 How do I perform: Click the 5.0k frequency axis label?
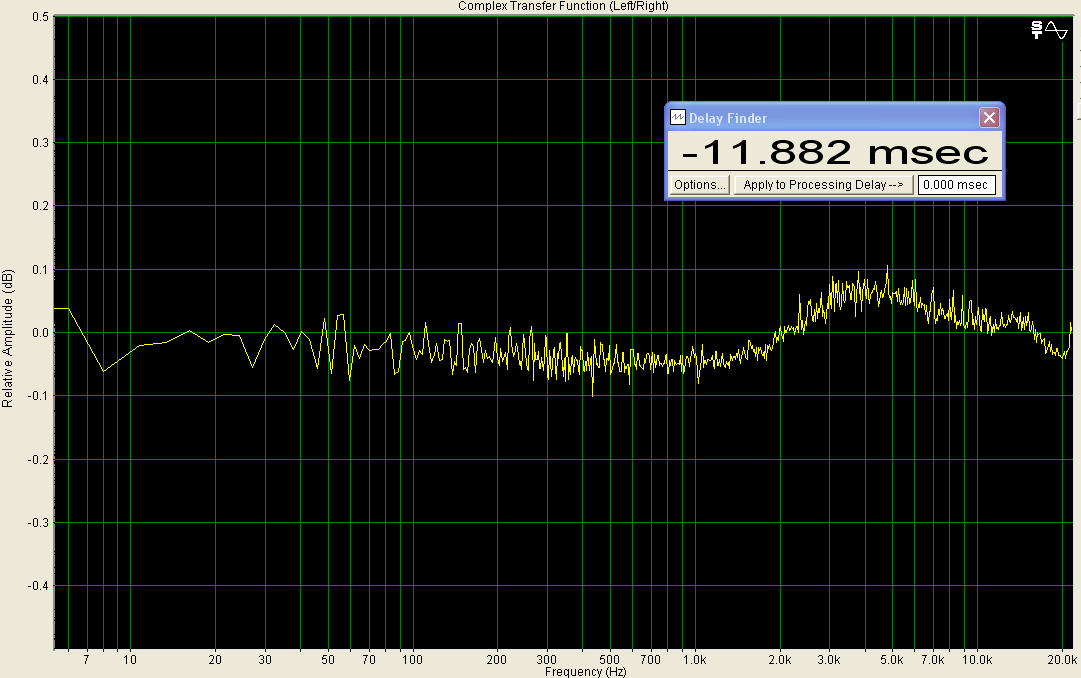pos(891,659)
